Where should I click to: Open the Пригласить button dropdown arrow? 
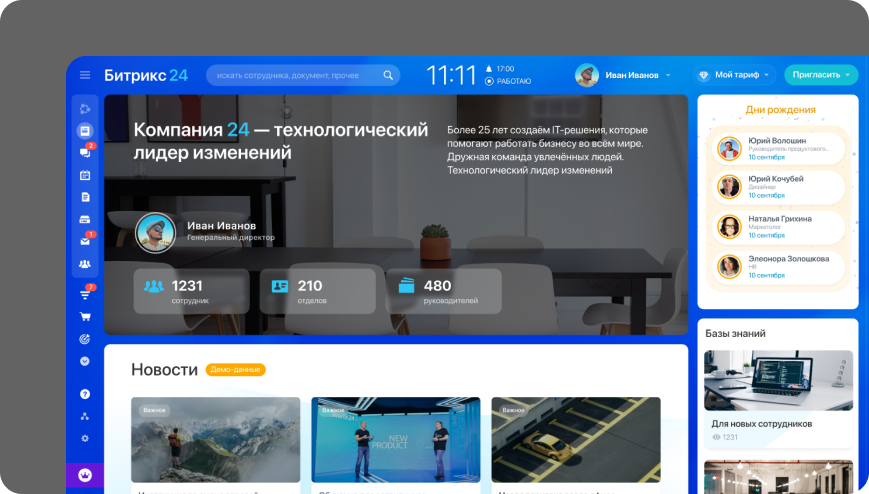coord(848,75)
